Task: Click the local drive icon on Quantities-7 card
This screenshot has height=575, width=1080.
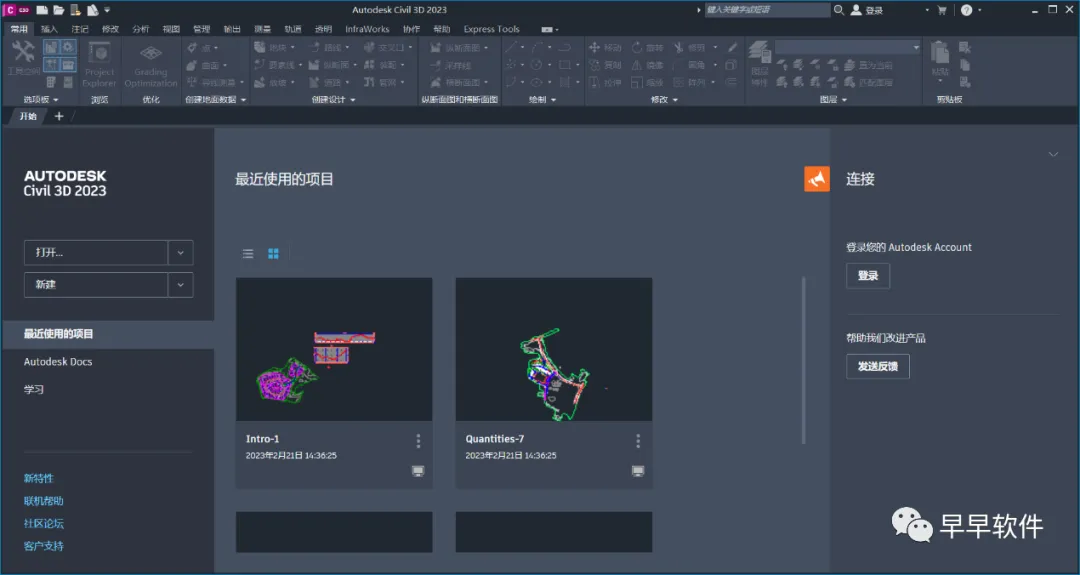Action: 638,471
